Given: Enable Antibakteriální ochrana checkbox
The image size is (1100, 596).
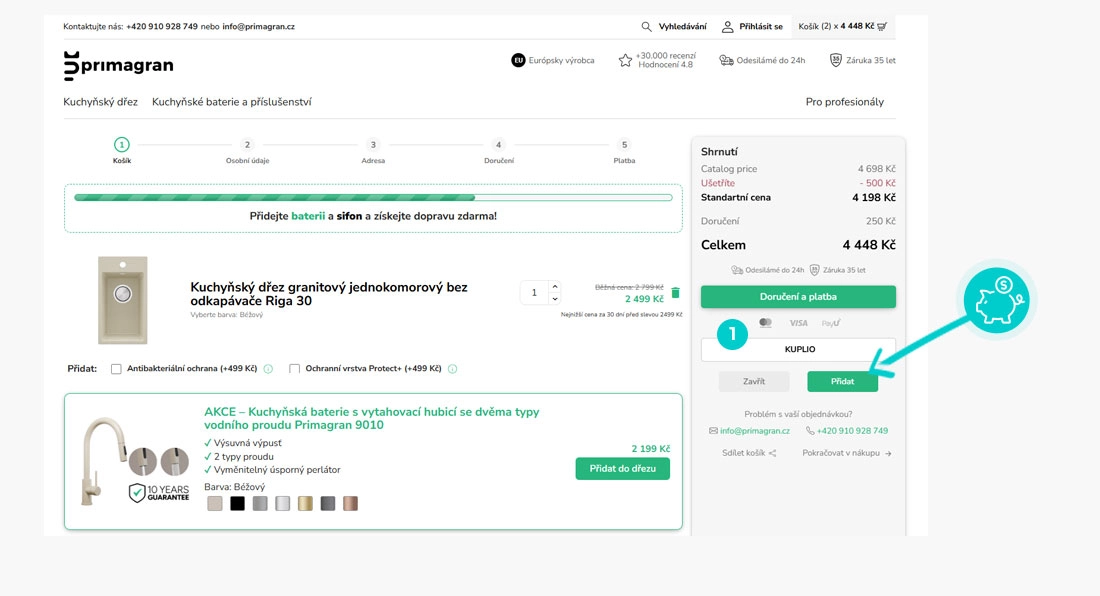Looking at the screenshot, I should coord(116,369).
